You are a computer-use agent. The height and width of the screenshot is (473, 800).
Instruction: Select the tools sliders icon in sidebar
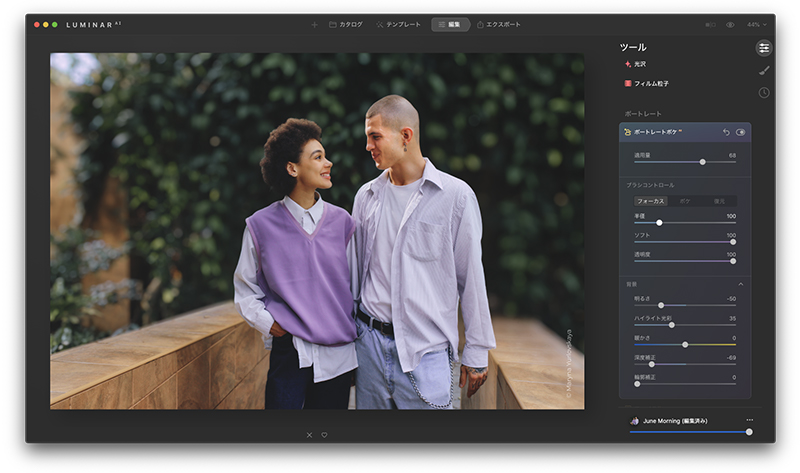[x=764, y=48]
